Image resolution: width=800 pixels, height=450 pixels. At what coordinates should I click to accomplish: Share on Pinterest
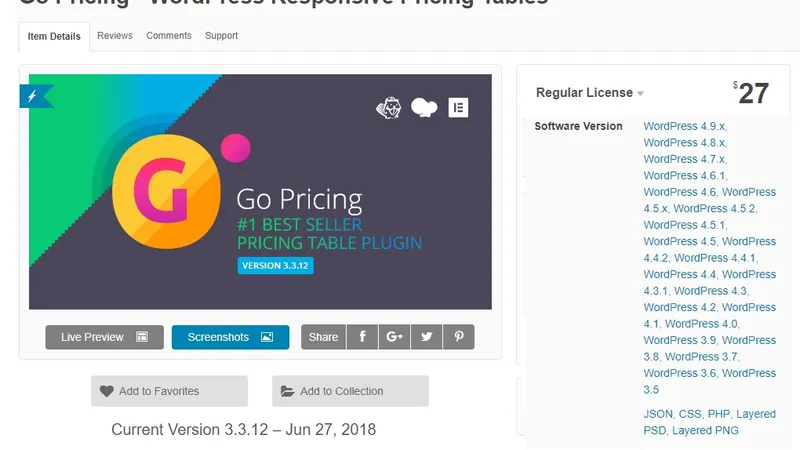point(459,337)
